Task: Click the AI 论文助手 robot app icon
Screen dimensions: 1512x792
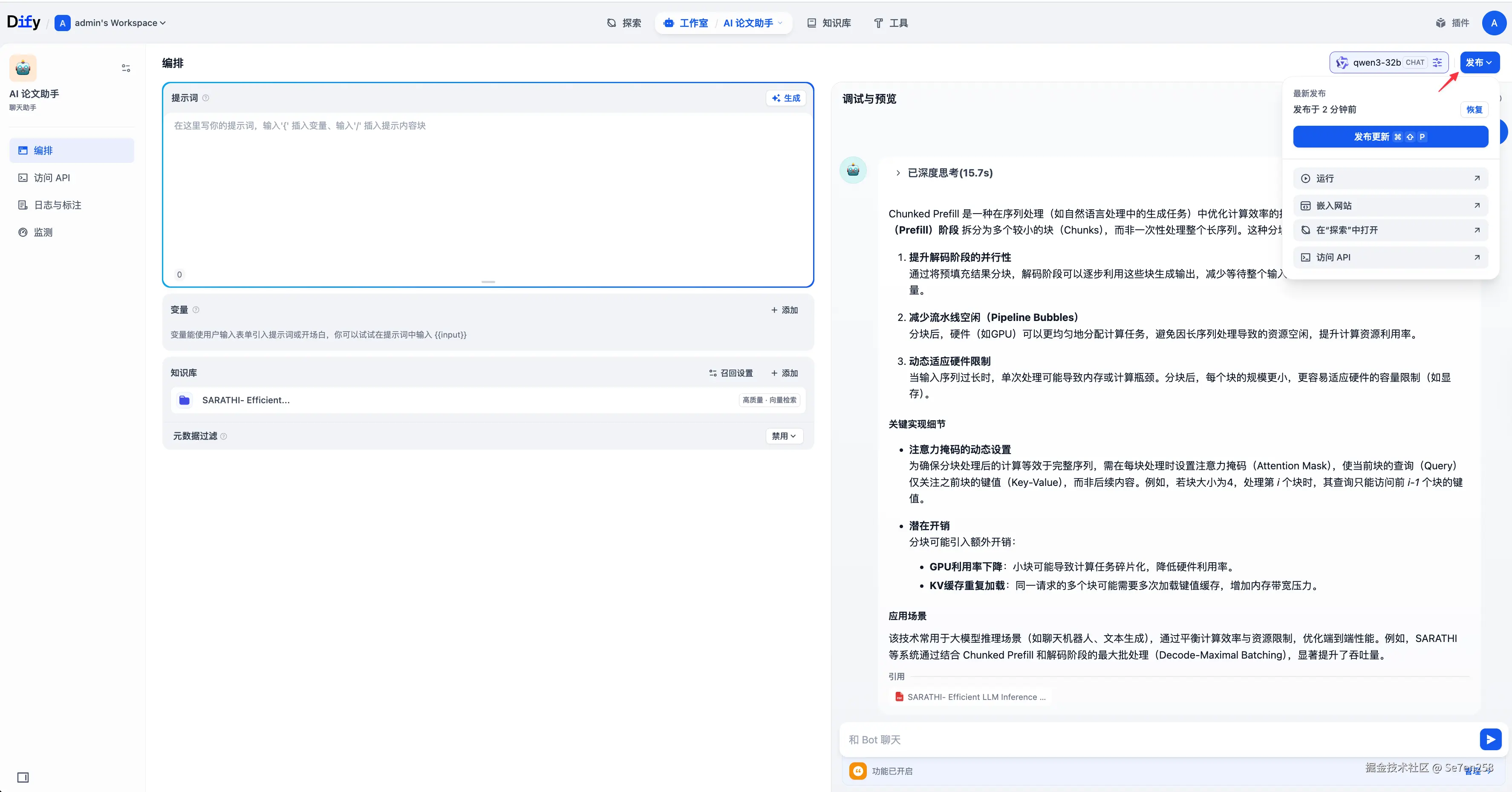Action: (x=23, y=68)
